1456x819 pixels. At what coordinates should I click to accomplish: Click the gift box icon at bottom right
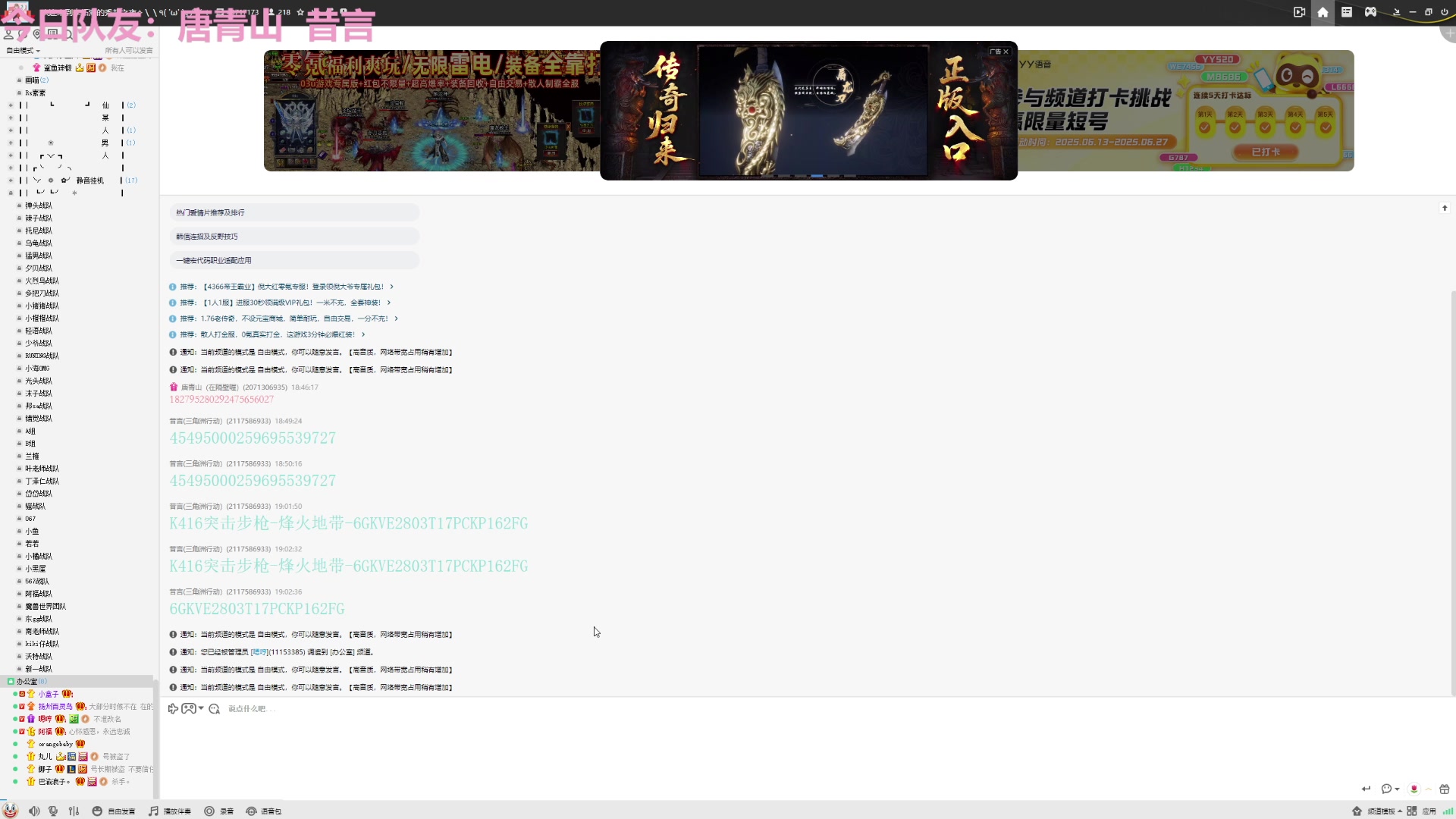pyautogui.click(x=1444, y=789)
